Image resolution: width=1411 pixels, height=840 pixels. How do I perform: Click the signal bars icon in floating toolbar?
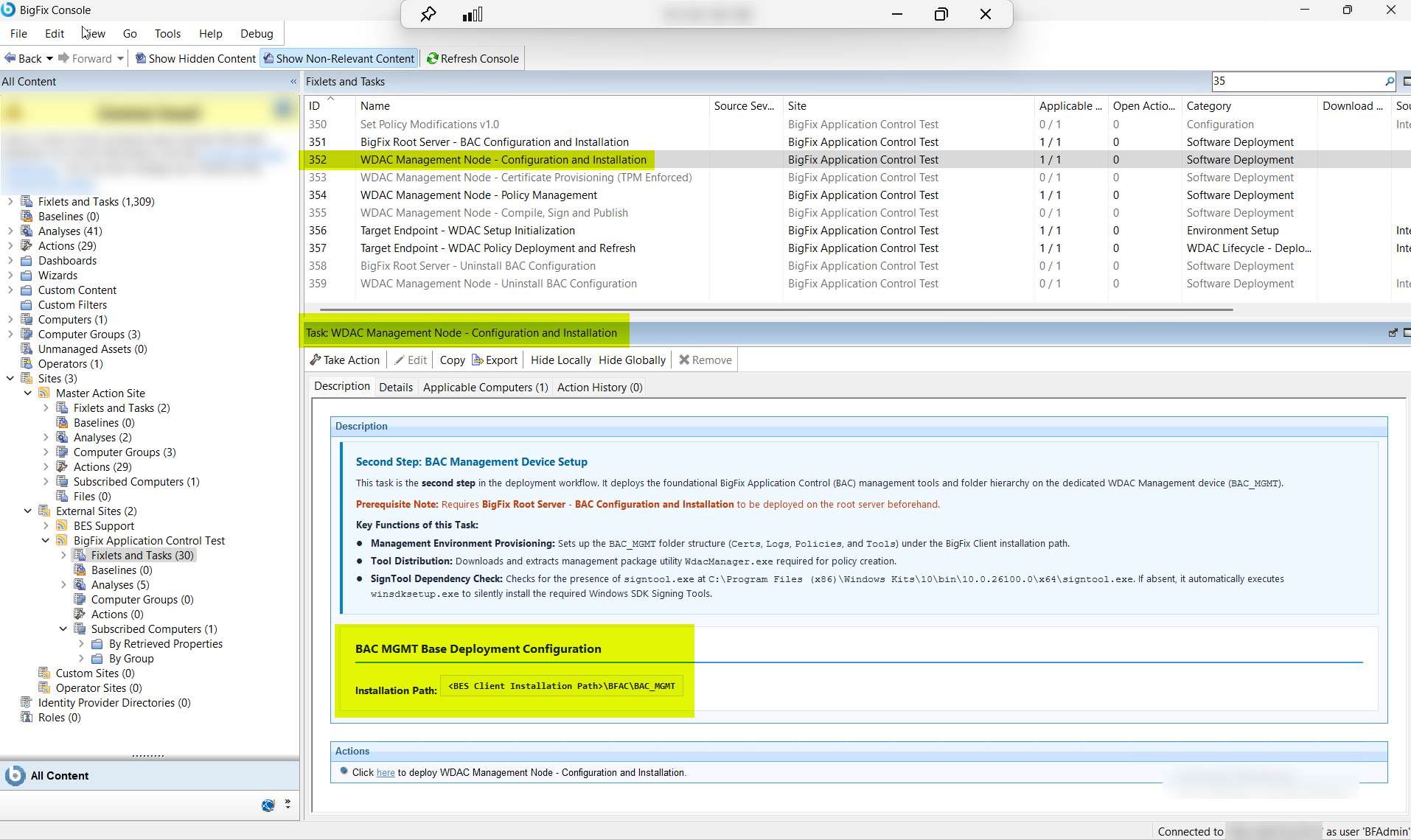tap(473, 14)
